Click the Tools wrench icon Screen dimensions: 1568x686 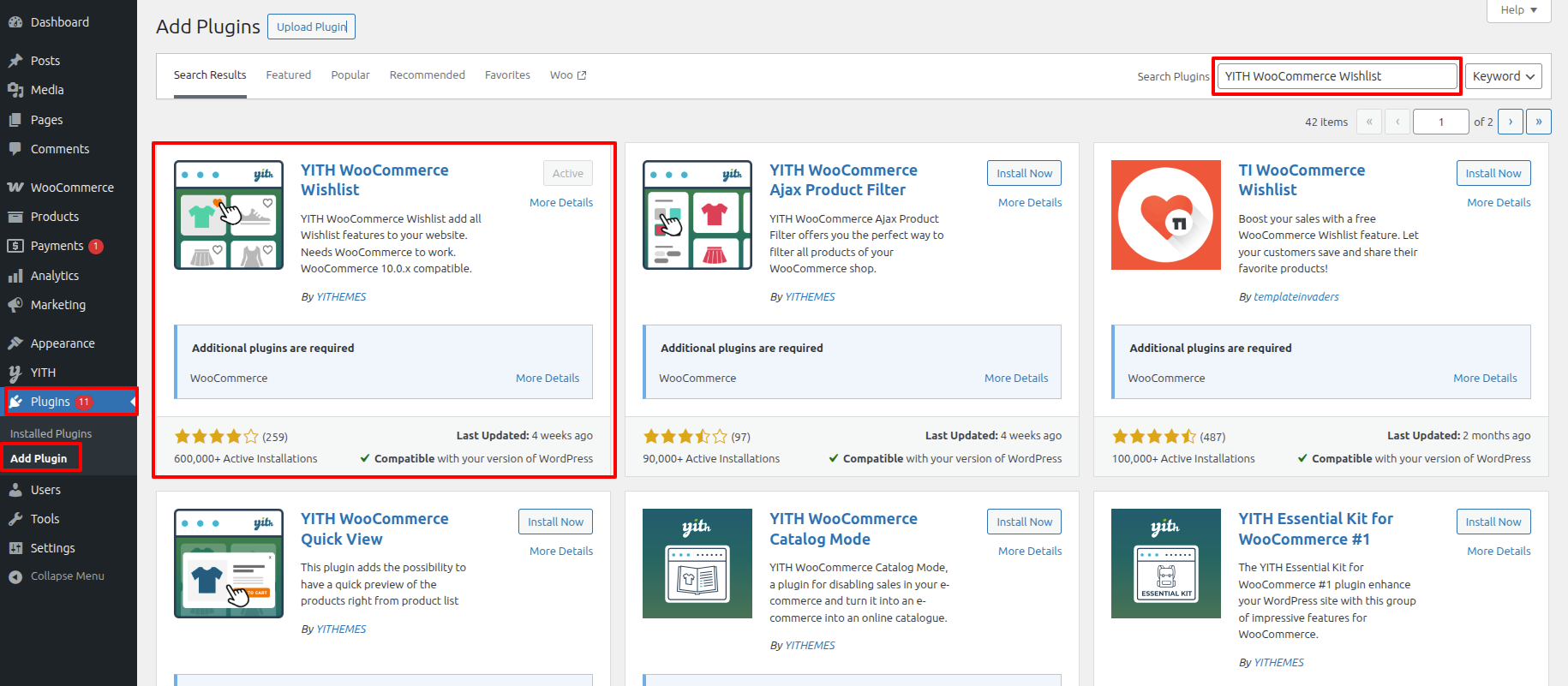coord(15,519)
